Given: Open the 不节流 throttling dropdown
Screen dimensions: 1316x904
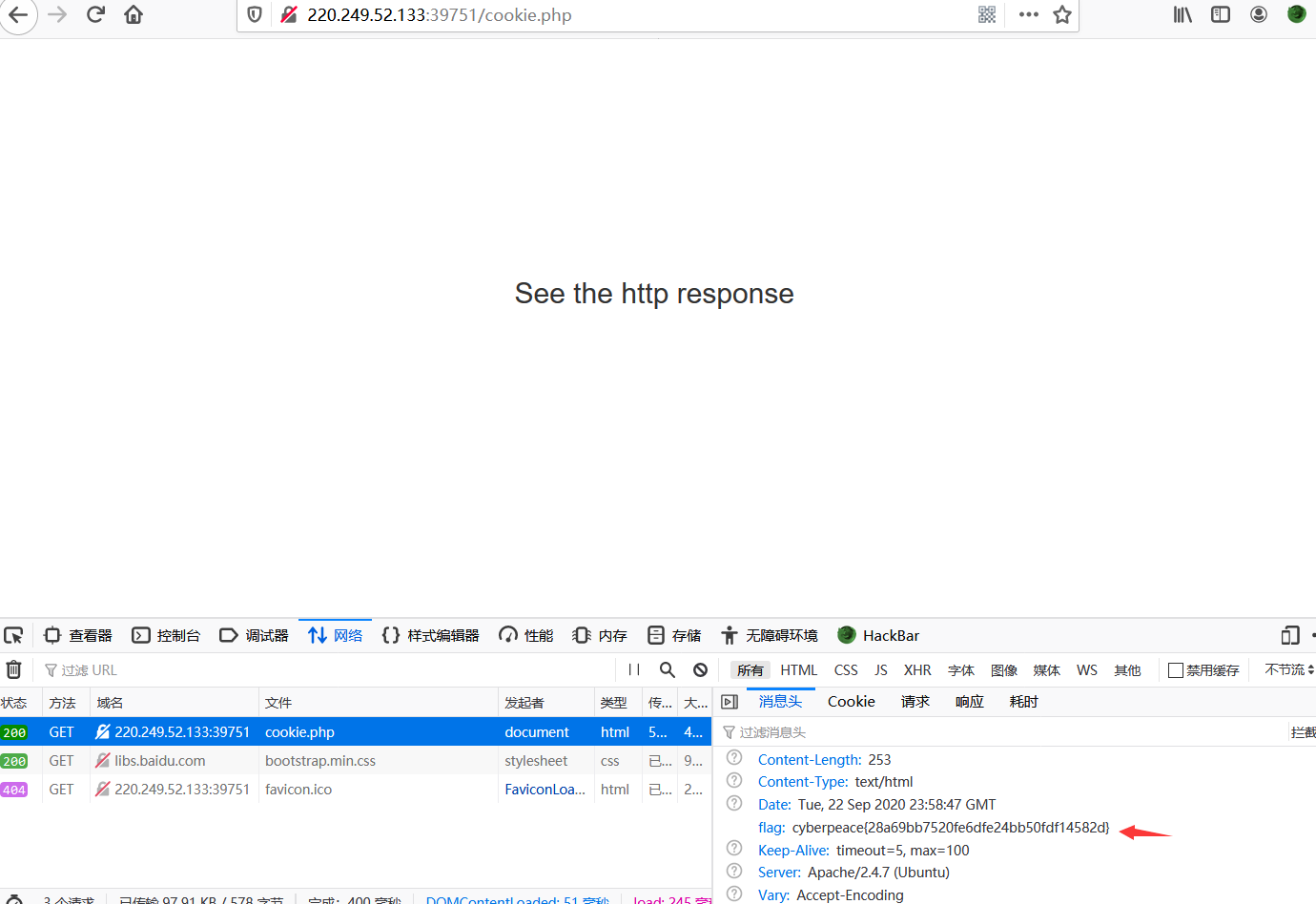Looking at the screenshot, I should (1288, 670).
